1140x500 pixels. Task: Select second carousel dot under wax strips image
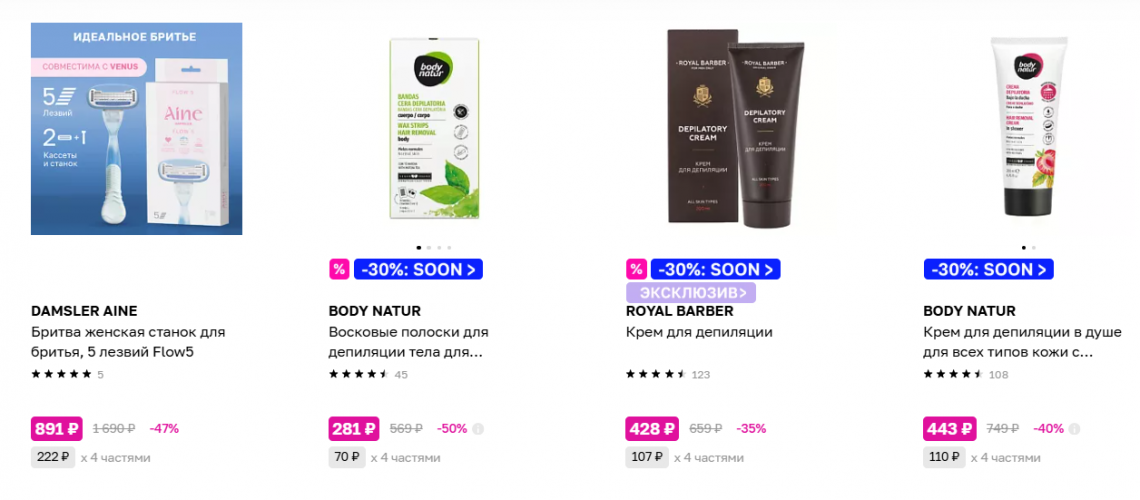(428, 248)
